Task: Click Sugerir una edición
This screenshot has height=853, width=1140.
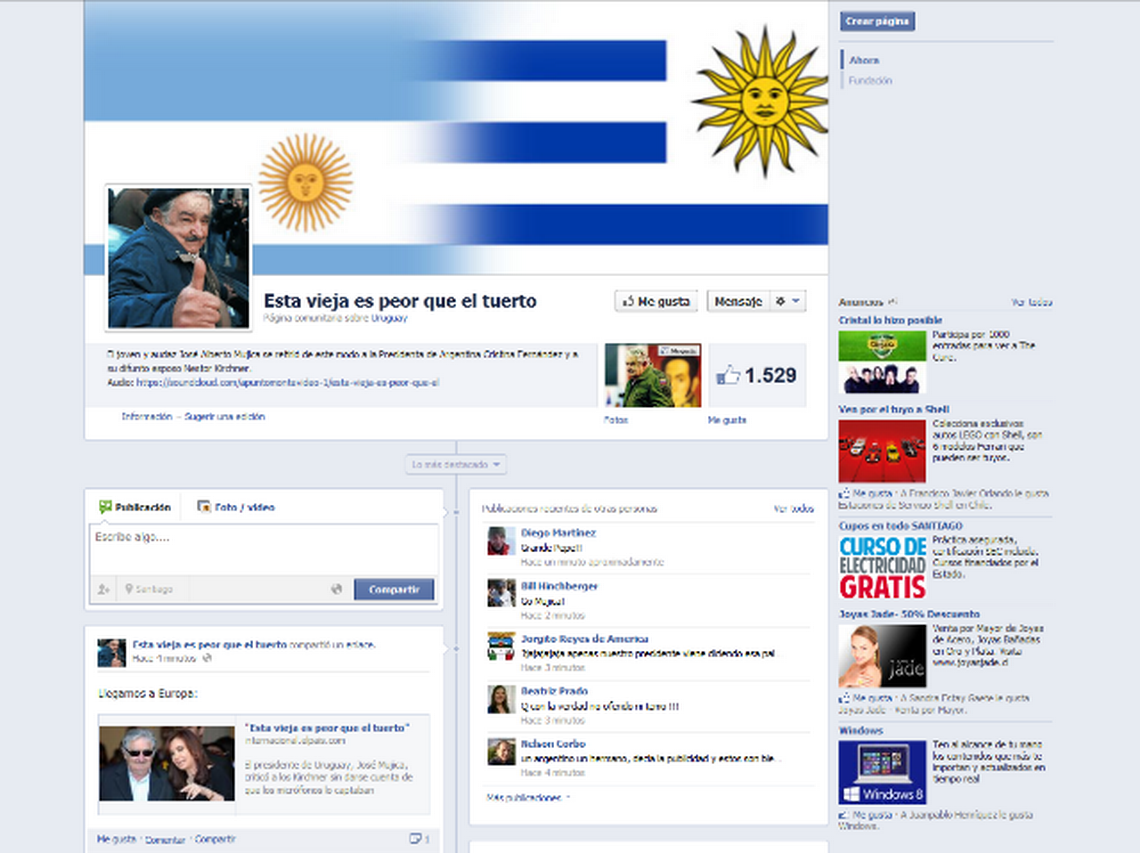Action: pyautogui.click(x=225, y=417)
